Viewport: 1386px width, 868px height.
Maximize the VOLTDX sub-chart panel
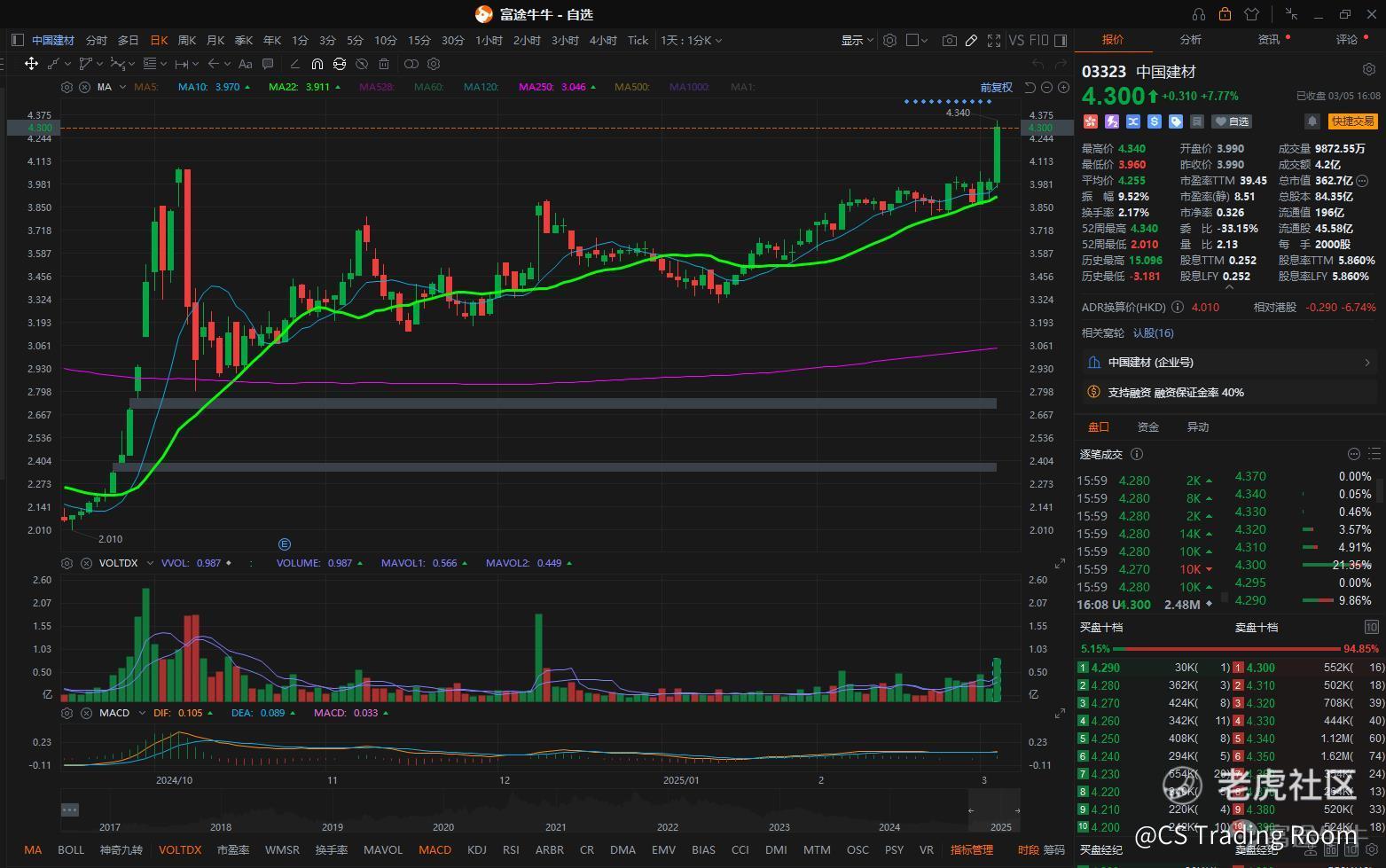[1060, 564]
